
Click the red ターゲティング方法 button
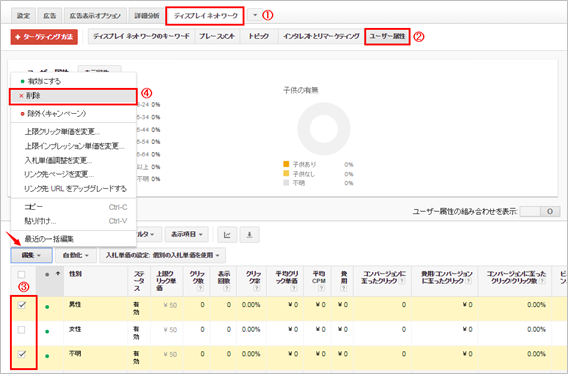tap(44, 37)
